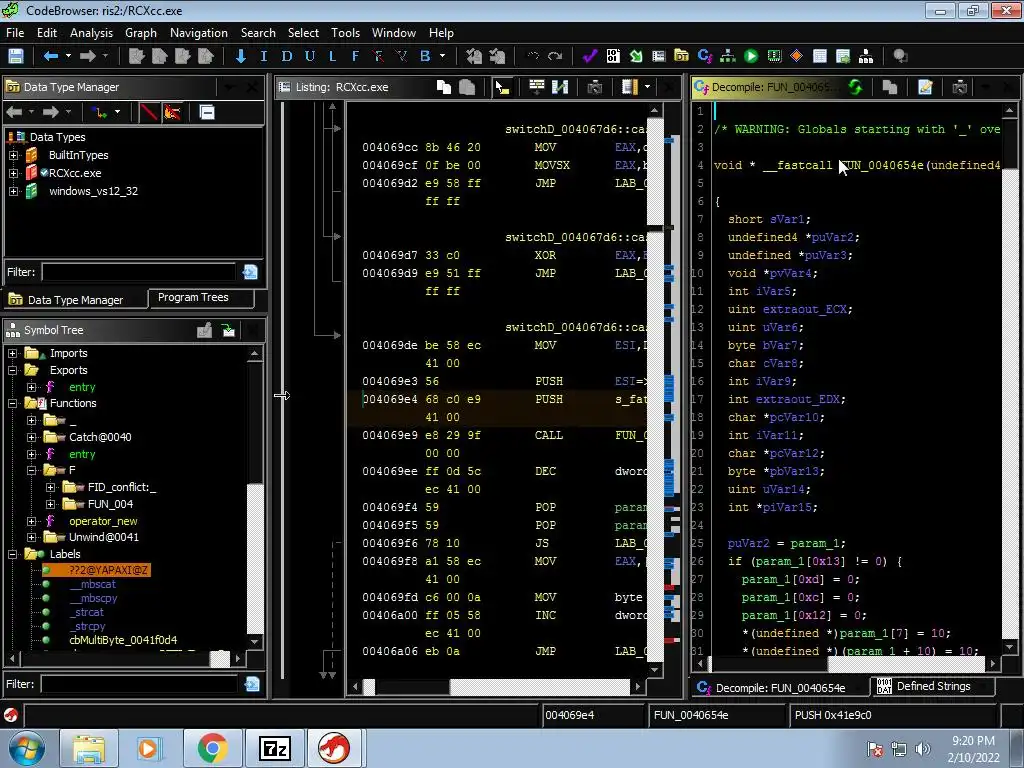Screen dimensions: 1024x768
Task: Jump to next label using 'L' icon
Action: [332, 56]
